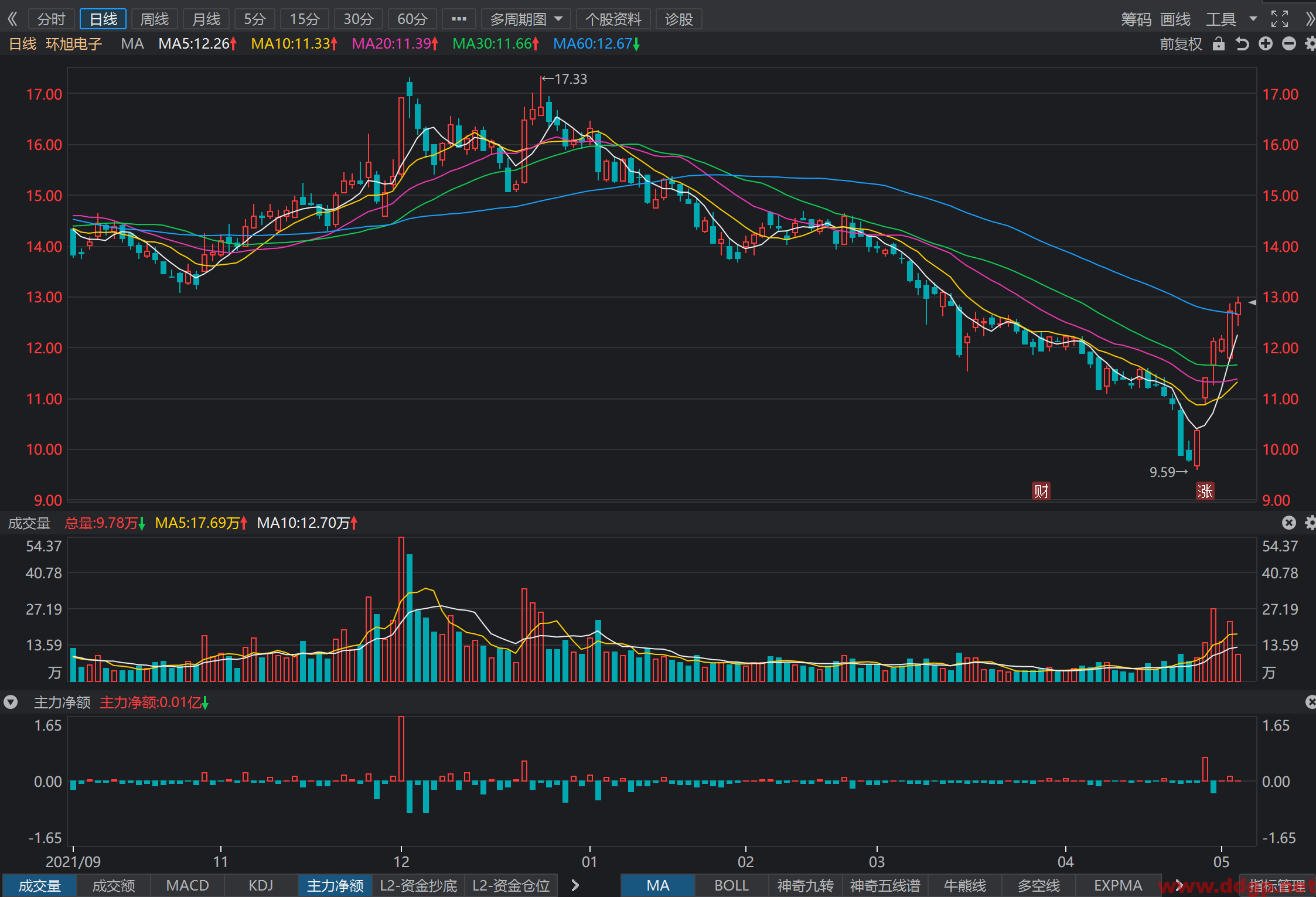Select the 成交额 indicator tab
The height and width of the screenshot is (897, 1316).
point(114,885)
